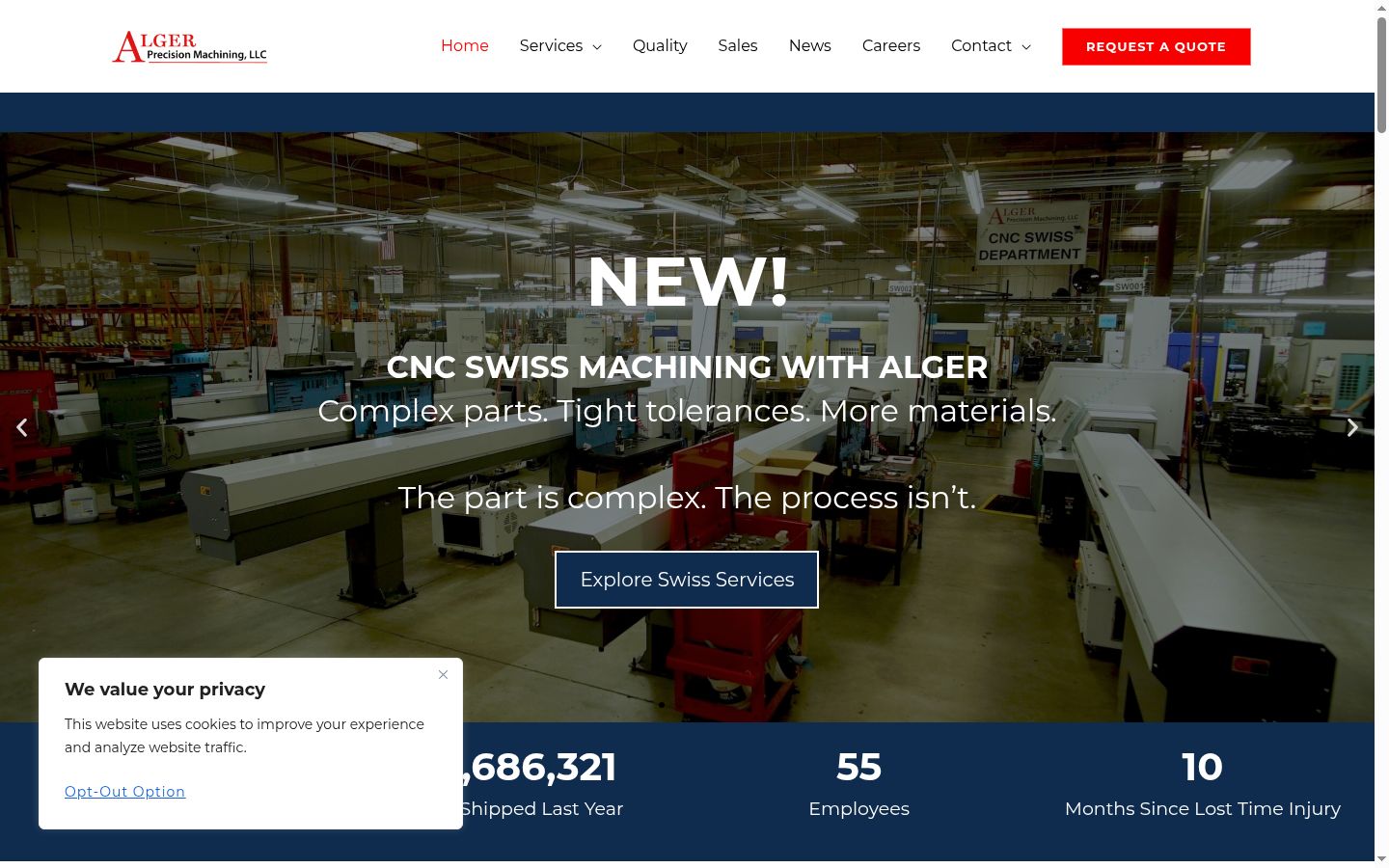Open the Services page
The width and height of the screenshot is (1389, 868).
(551, 45)
